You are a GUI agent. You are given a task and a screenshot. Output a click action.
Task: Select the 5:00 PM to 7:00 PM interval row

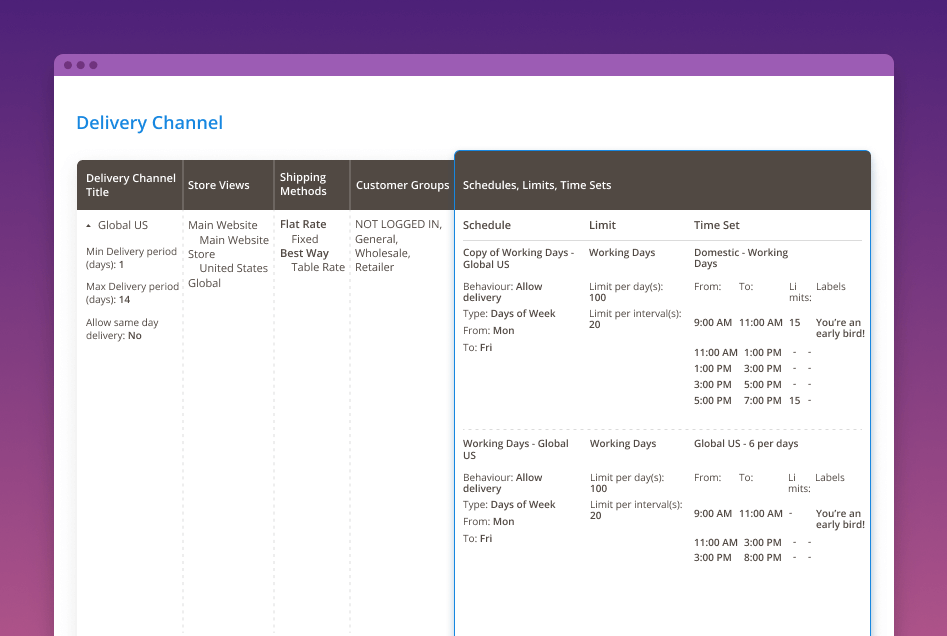(x=750, y=401)
